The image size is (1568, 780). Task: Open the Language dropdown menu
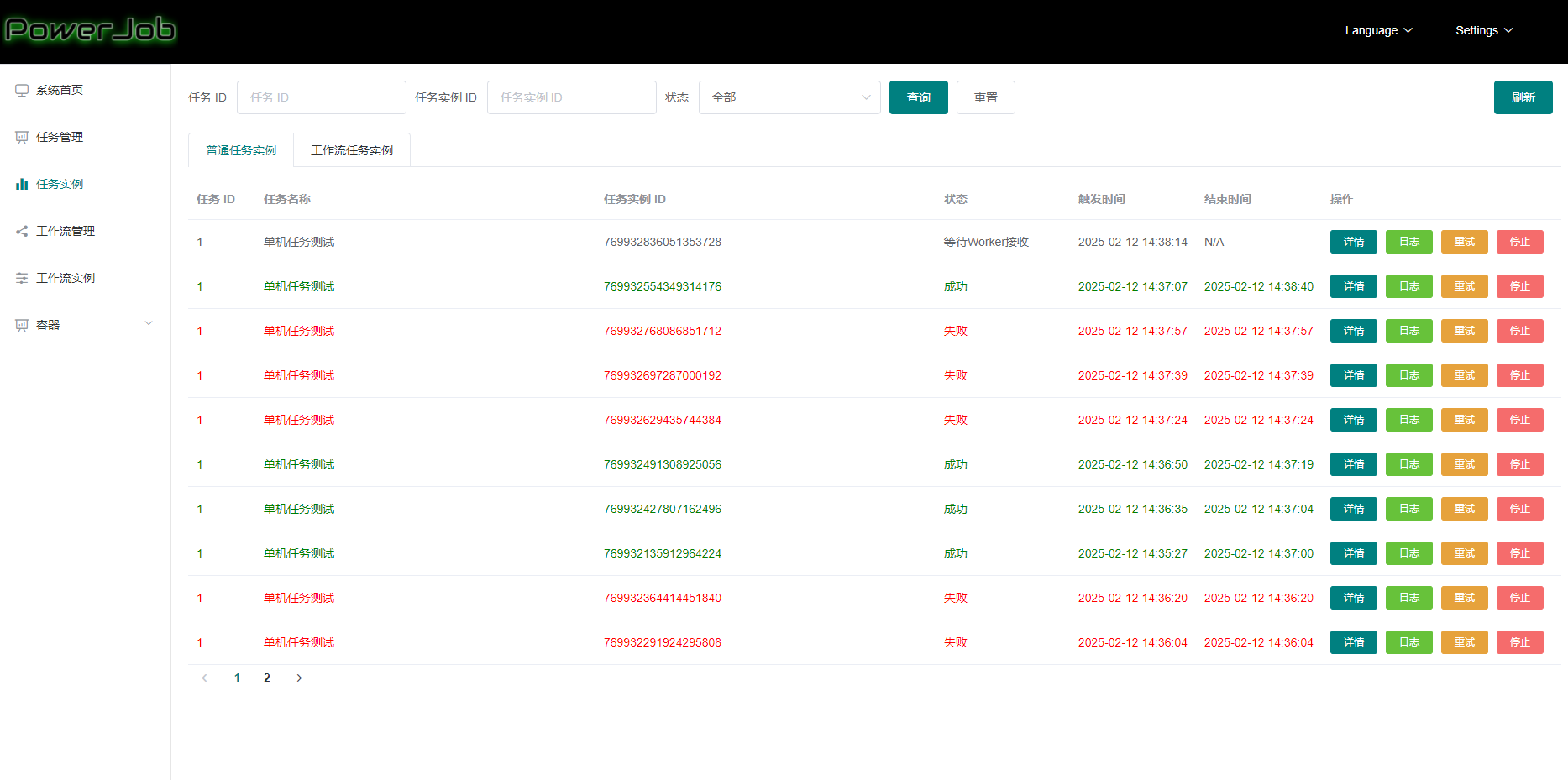[x=1378, y=30]
